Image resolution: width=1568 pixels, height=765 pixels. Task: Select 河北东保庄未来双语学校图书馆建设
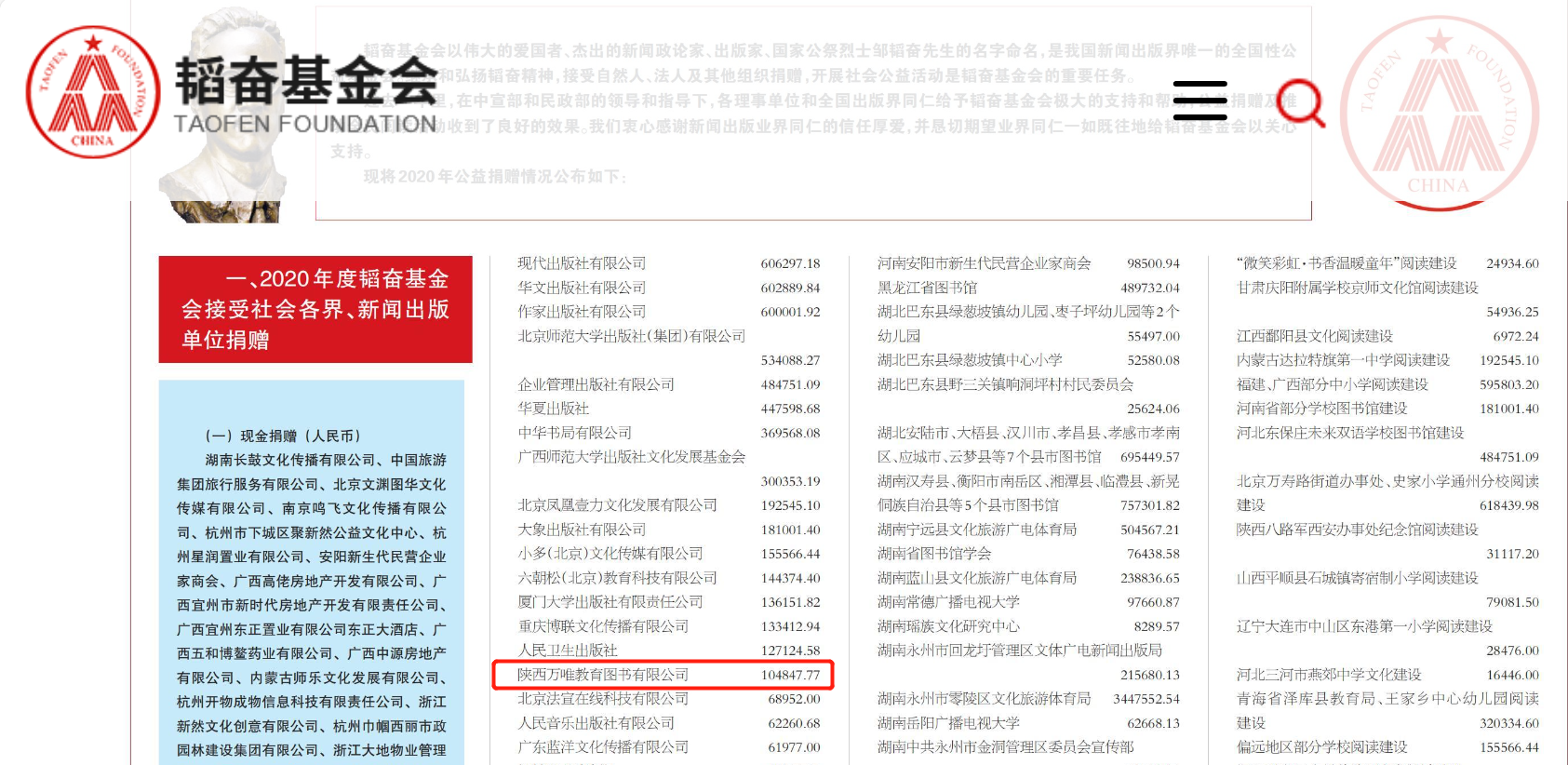[1350, 433]
